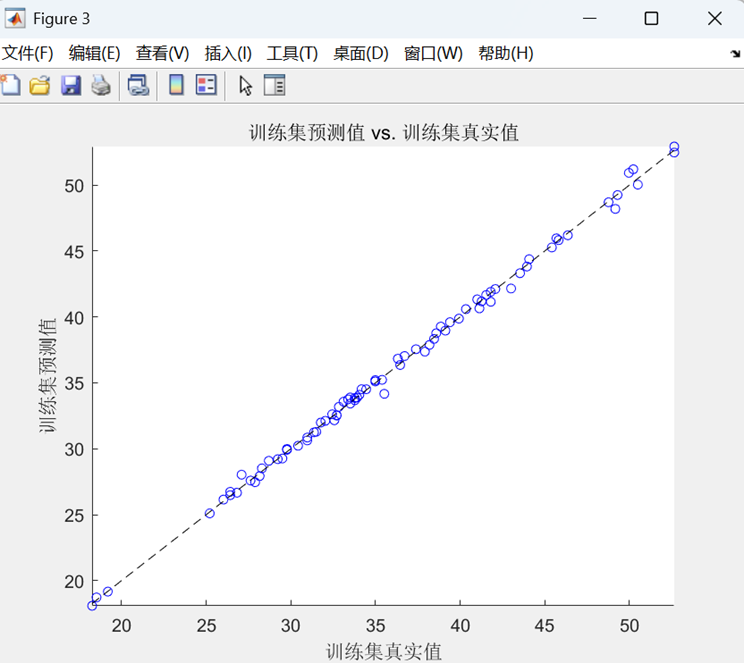Click the x-axis tick label 35
Viewport: 744px width, 663px height.
point(375,626)
